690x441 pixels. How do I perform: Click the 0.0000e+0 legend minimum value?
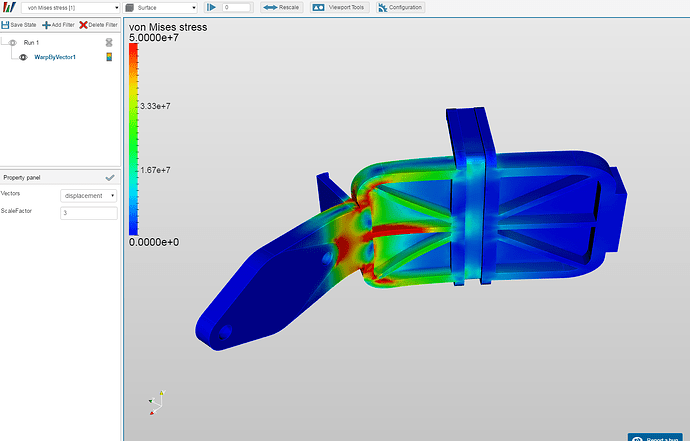(154, 242)
